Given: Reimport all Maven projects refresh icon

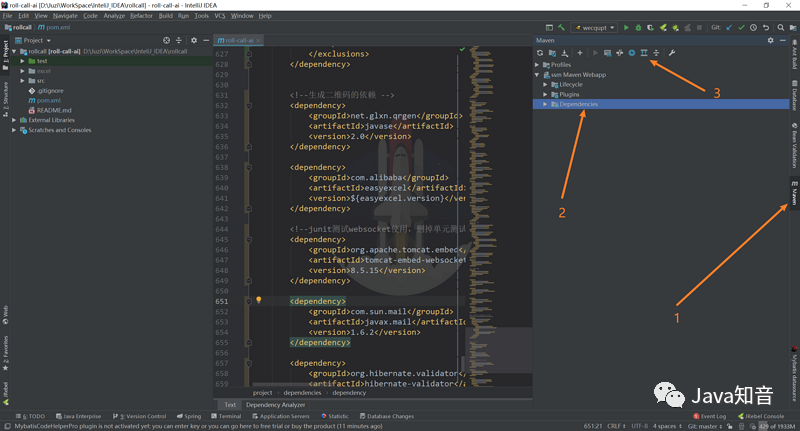Looking at the screenshot, I should pyautogui.click(x=540, y=53).
